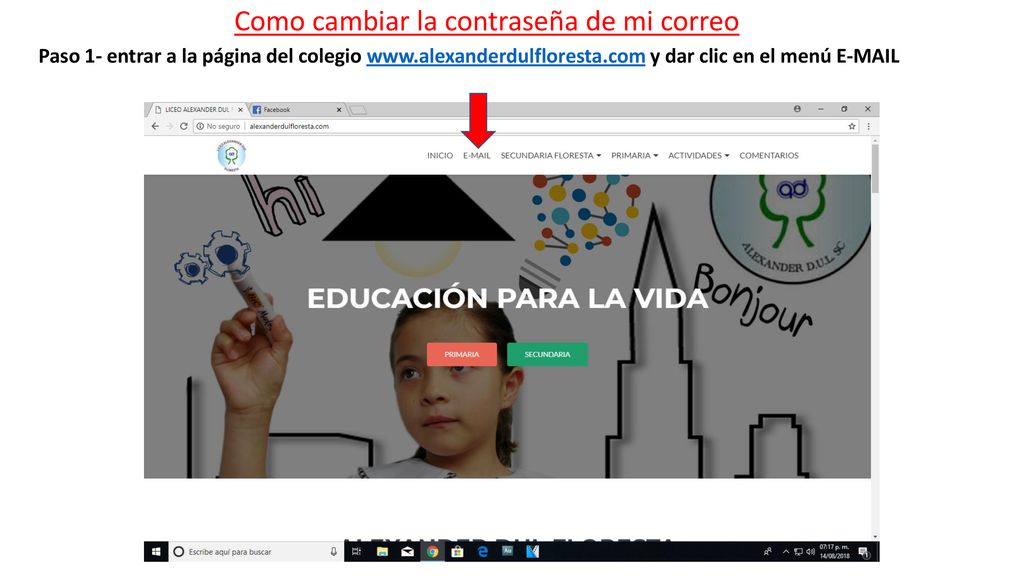Open the Windows Start menu
This screenshot has width=1024, height=576.
tap(156, 552)
